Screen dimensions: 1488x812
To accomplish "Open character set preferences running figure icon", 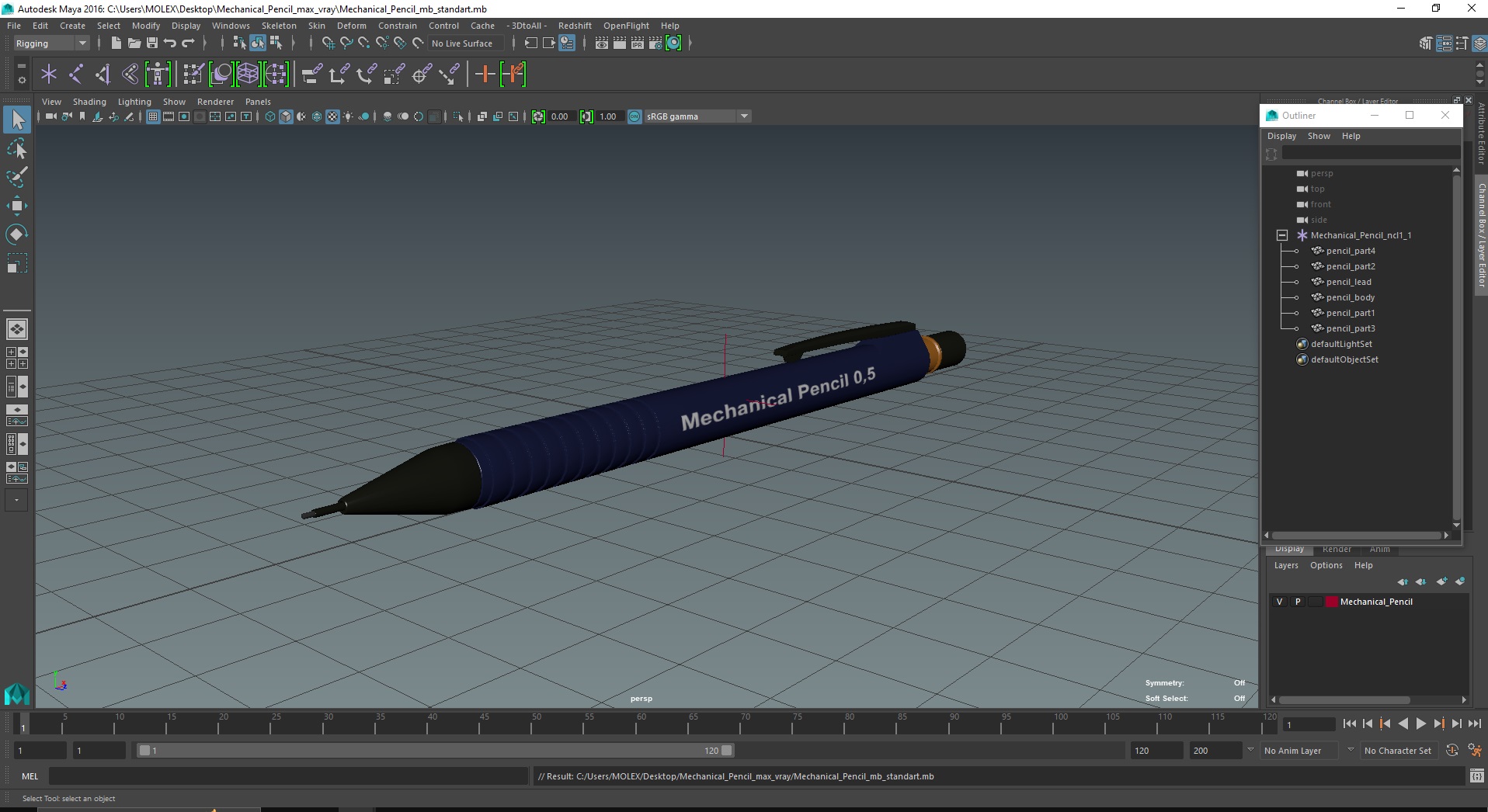I will pos(1475,751).
